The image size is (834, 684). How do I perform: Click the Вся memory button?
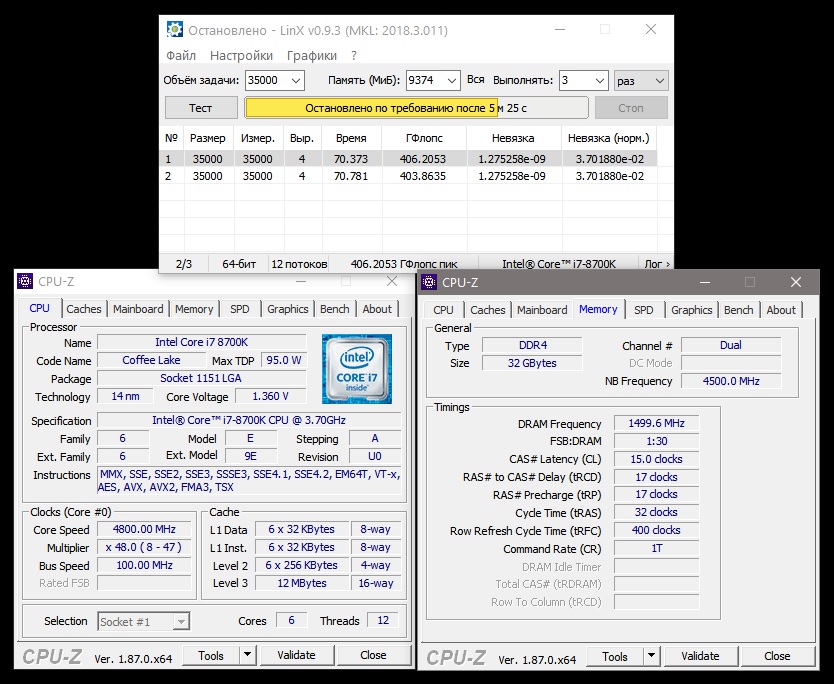(476, 80)
